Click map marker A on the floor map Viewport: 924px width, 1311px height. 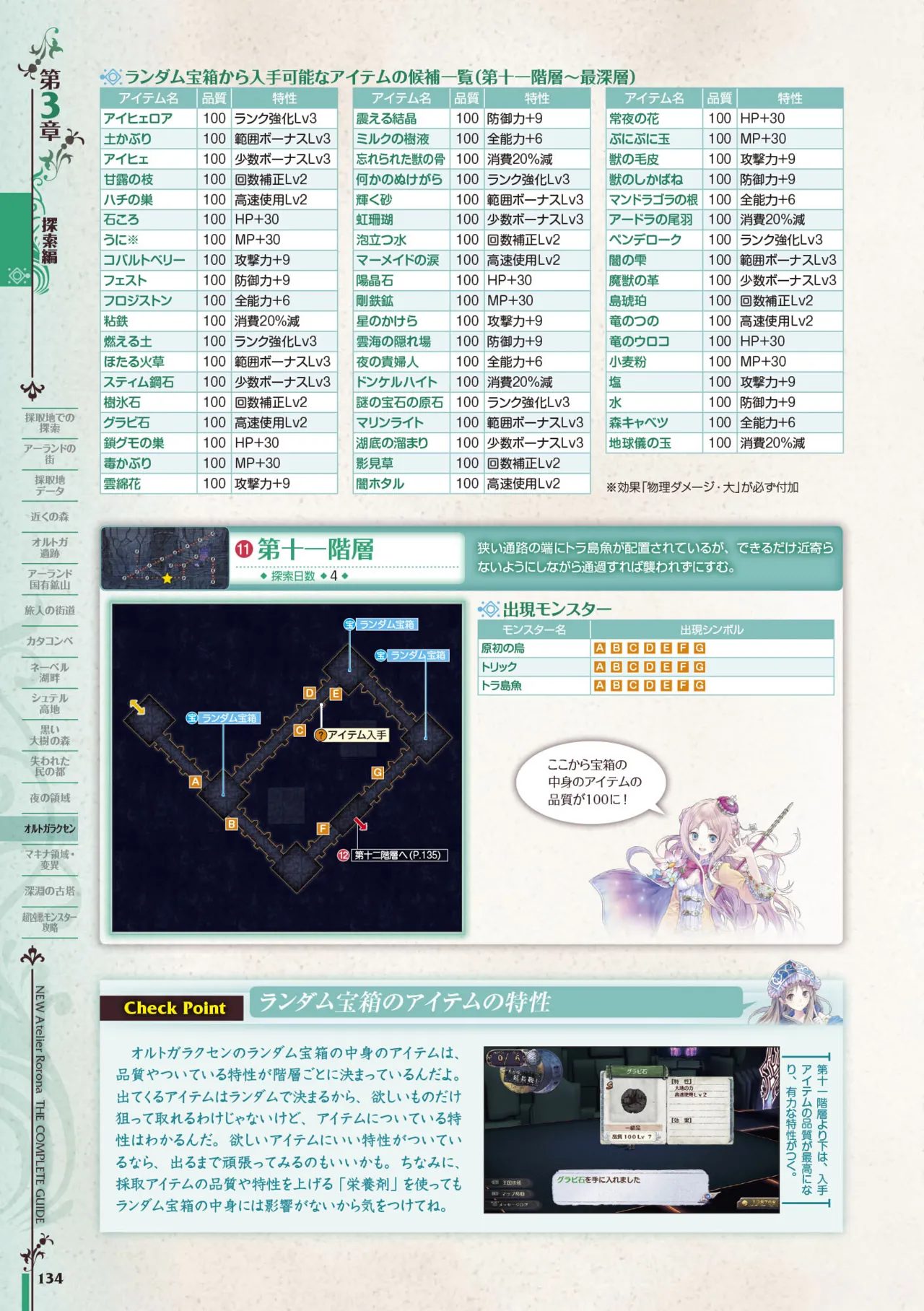pos(195,781)
